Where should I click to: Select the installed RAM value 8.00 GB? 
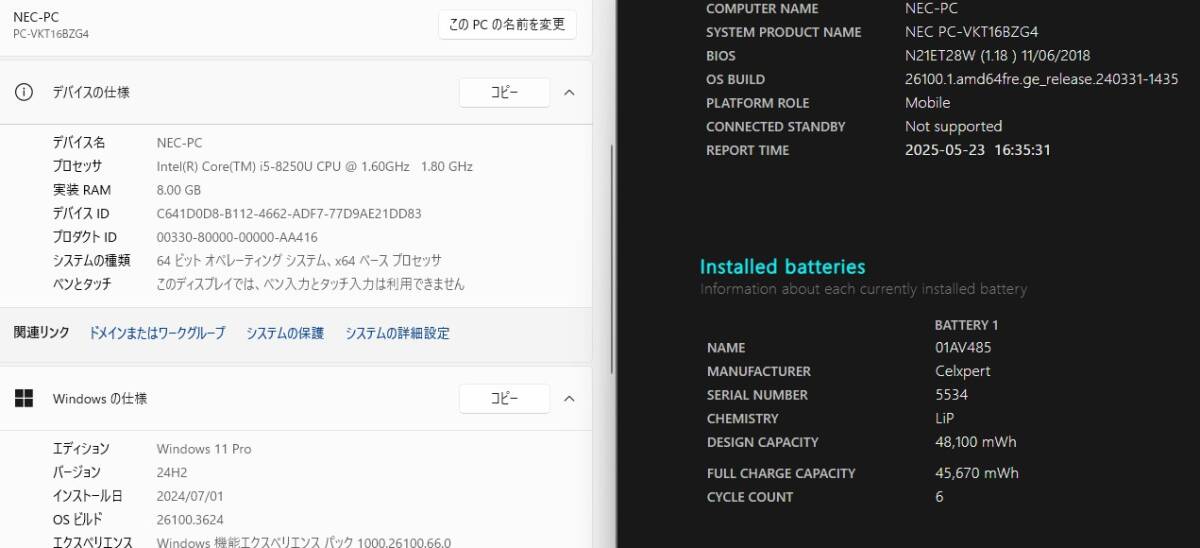[179, 190]
